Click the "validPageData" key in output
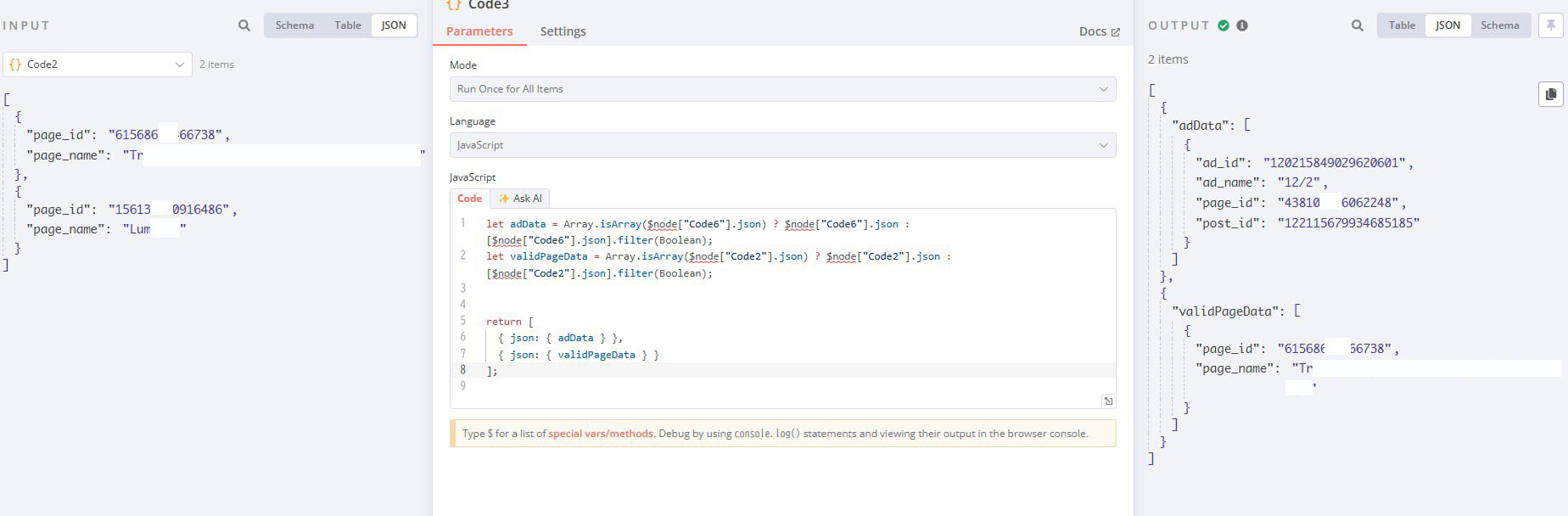Screen dimensions: 1568x516 click(x=1227, y=311)
